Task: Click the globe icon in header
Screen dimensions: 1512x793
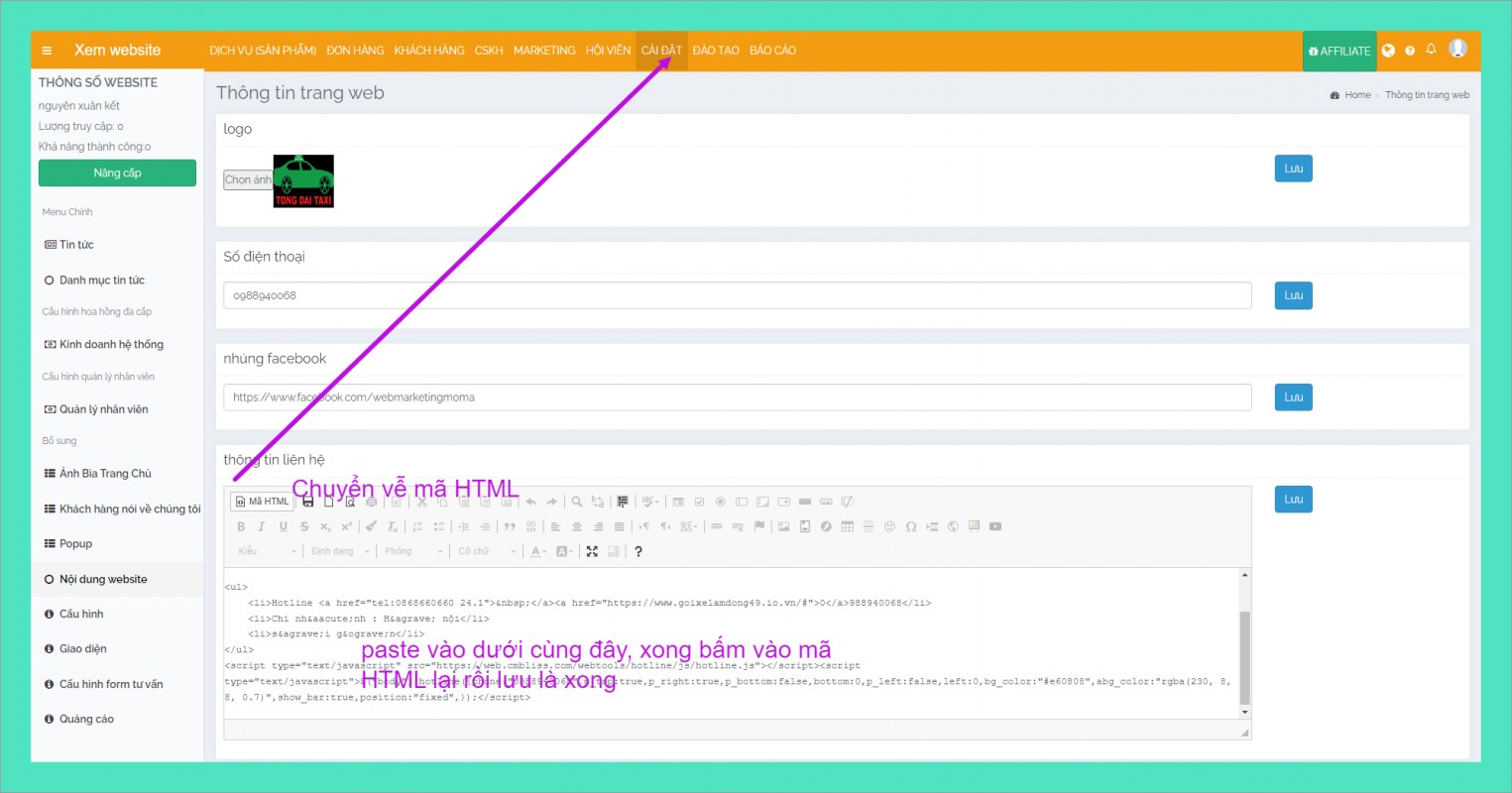Action: pos(1388,51)
